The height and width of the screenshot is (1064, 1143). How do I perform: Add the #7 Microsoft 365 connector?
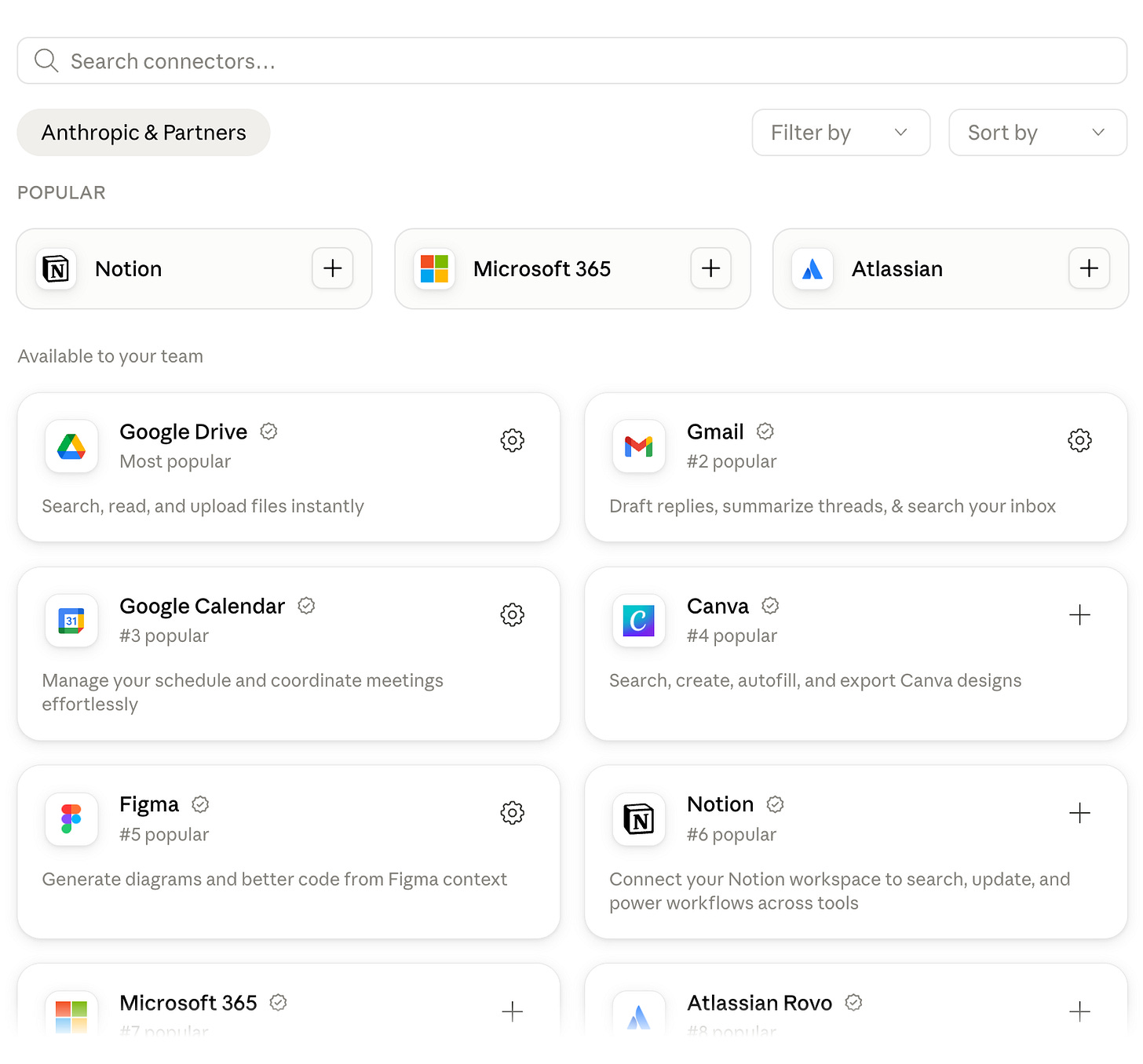tap(513, 1011)
